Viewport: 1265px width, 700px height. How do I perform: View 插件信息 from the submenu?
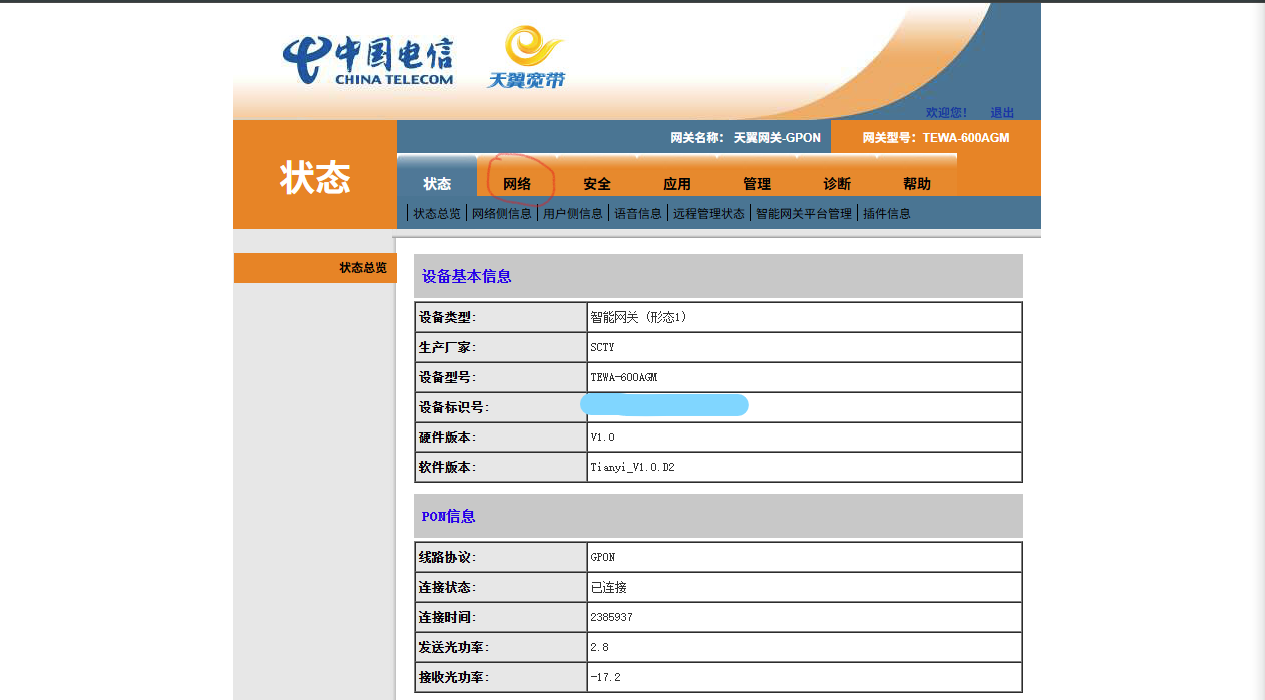coord(885,212)
